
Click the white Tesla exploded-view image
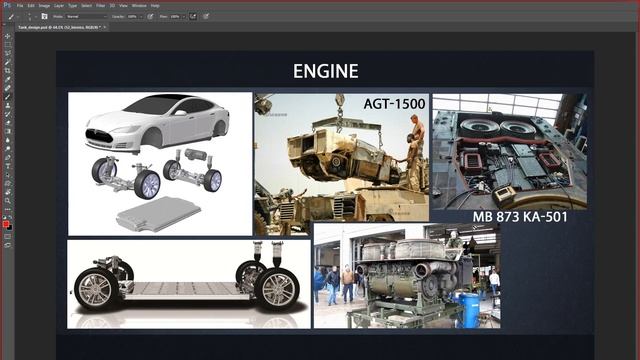point(160,164)
